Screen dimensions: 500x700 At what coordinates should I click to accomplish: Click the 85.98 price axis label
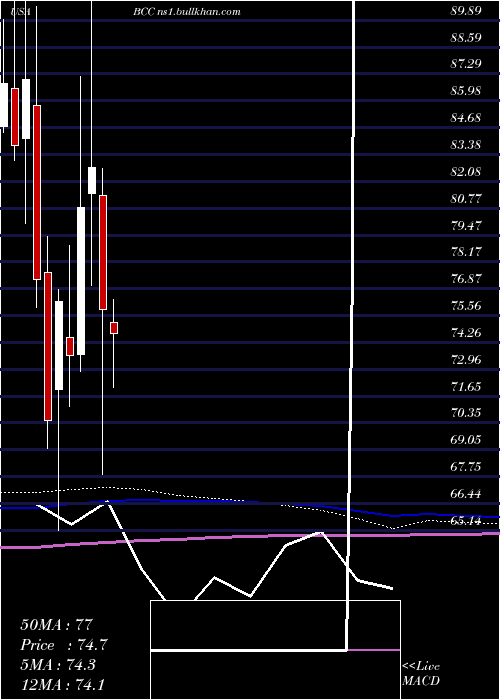(466, 91)
